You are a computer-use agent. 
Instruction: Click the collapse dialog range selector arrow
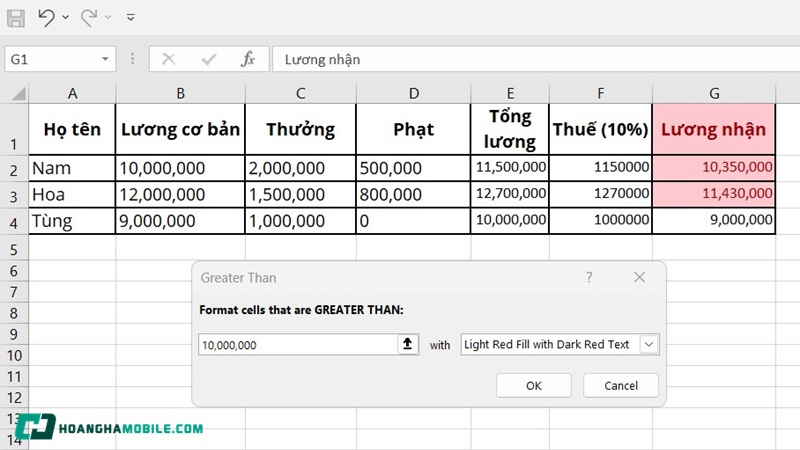pos(408,344)
